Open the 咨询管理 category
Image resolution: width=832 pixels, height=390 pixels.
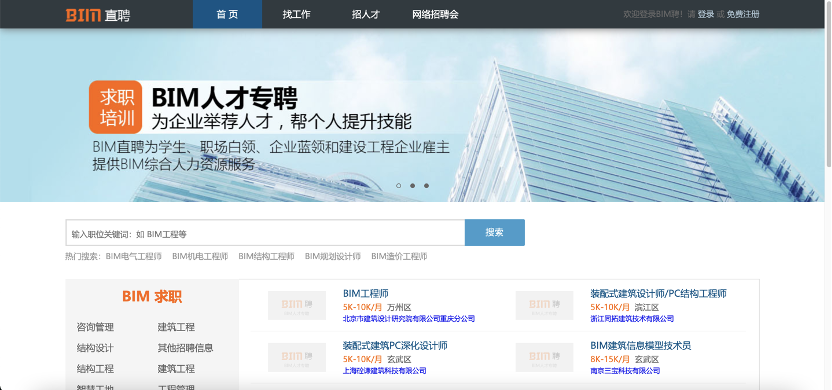95,327
